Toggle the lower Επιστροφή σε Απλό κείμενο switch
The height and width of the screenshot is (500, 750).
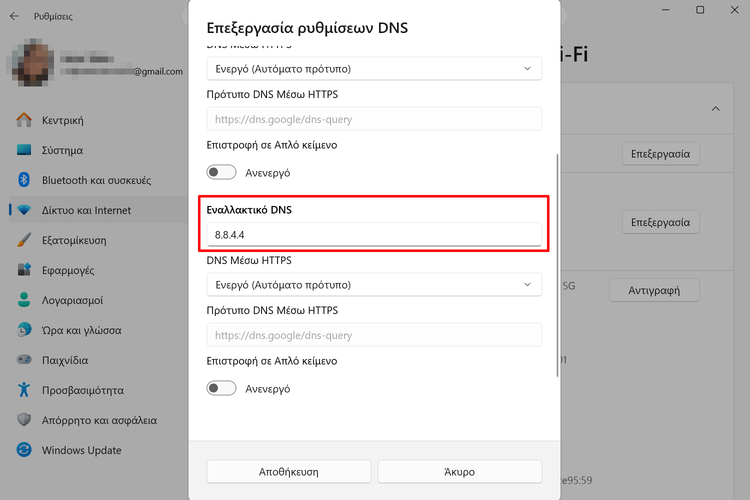pyautogui.click(x=221, y=388)
